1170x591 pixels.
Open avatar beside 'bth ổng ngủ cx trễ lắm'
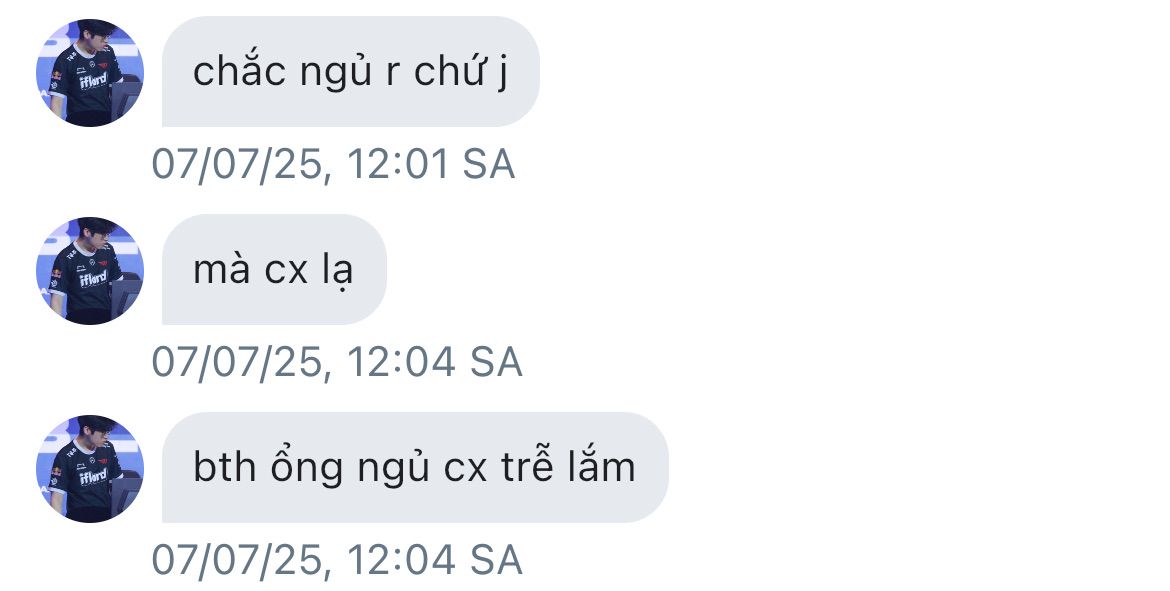(90, 468)
